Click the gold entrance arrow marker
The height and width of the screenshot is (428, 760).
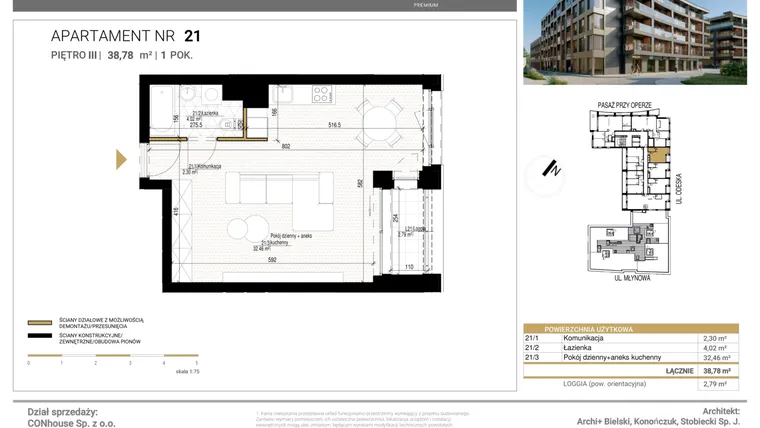(x=121, y=159)
